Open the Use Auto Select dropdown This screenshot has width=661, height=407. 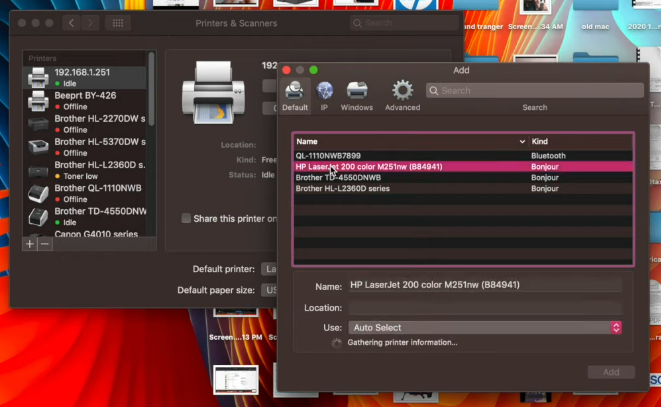tap(485, 328)
